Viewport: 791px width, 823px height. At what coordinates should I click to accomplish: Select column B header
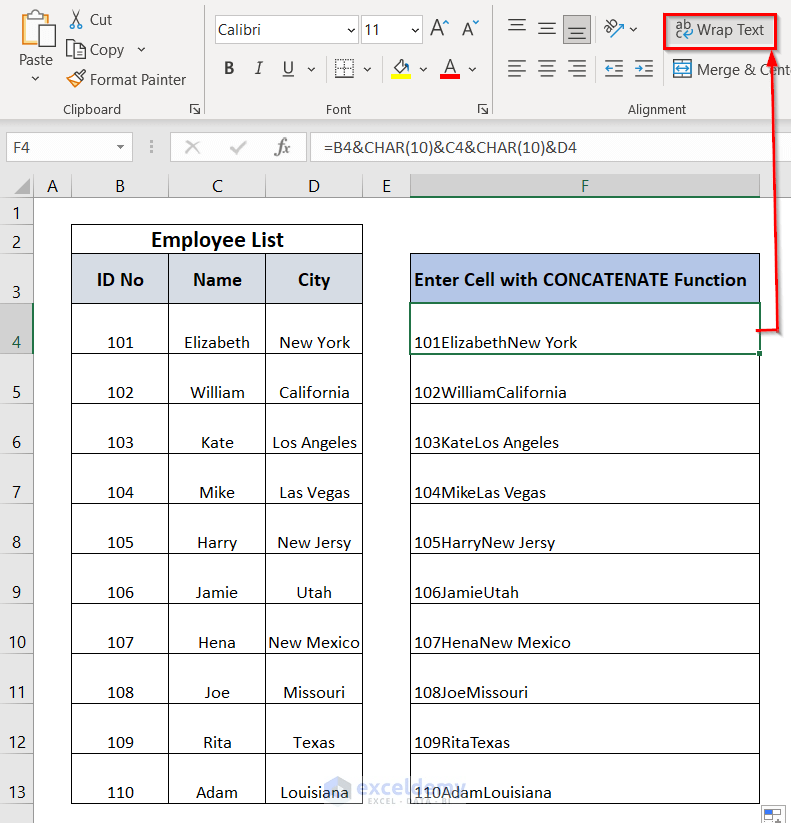pos(120,186)
